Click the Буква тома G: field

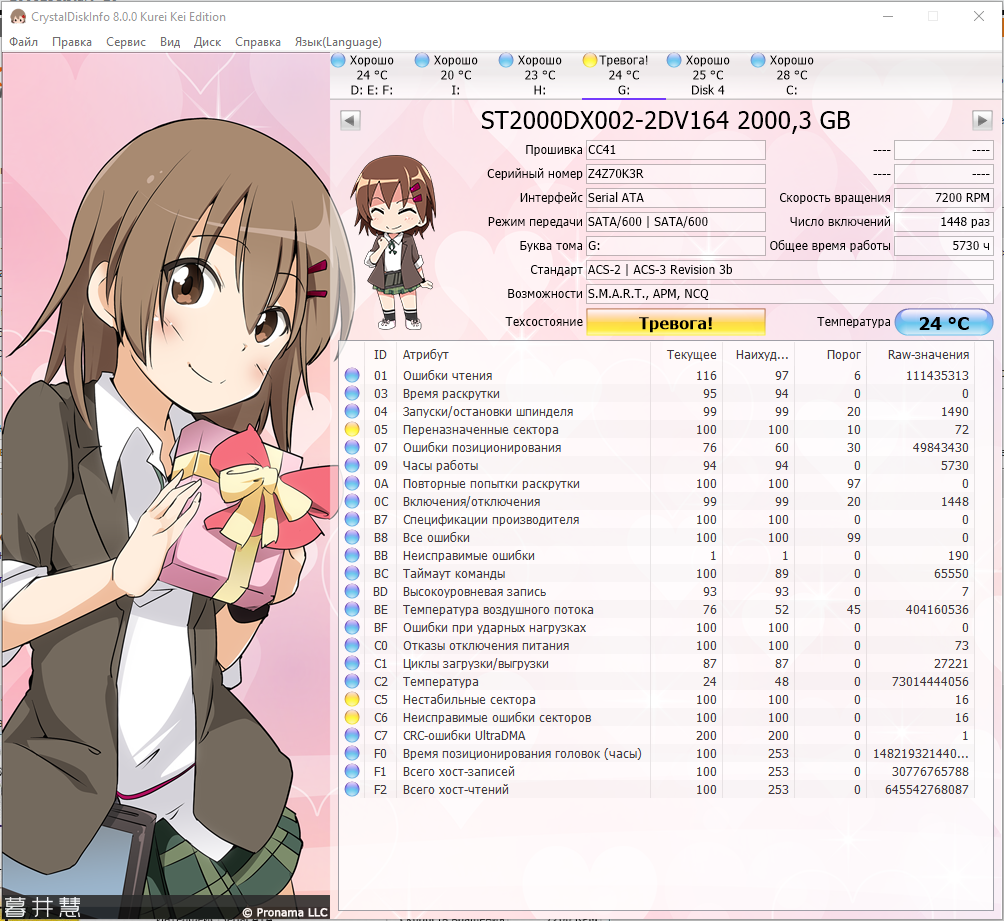coord(676,246)
